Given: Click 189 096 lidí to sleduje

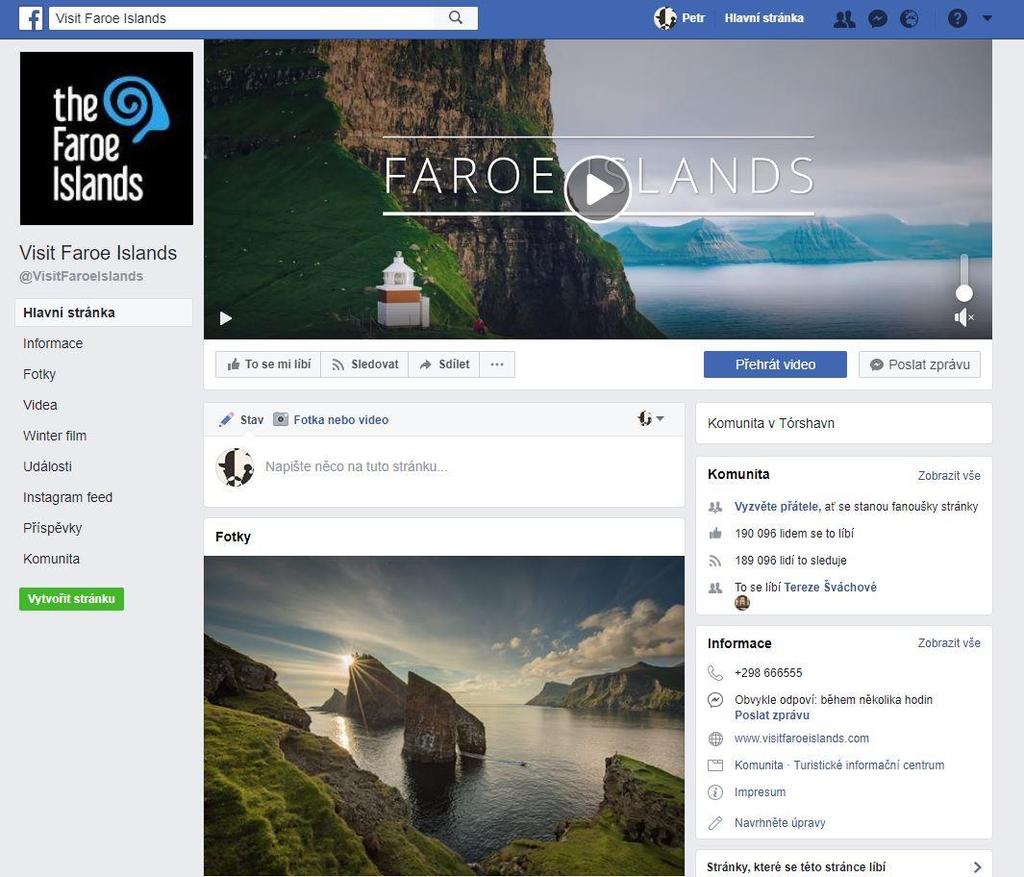Looking at the screenshot, I should point(790,560).
